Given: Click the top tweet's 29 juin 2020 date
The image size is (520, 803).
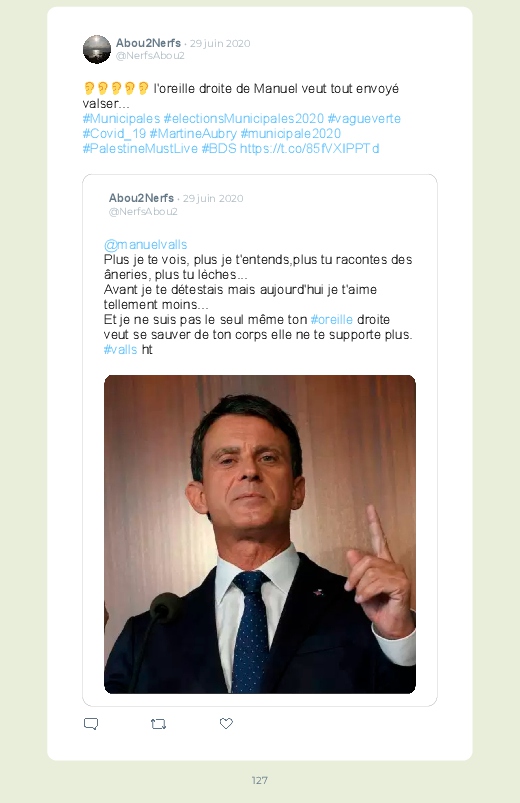Looking at the screenshot, I should [220, 43].
